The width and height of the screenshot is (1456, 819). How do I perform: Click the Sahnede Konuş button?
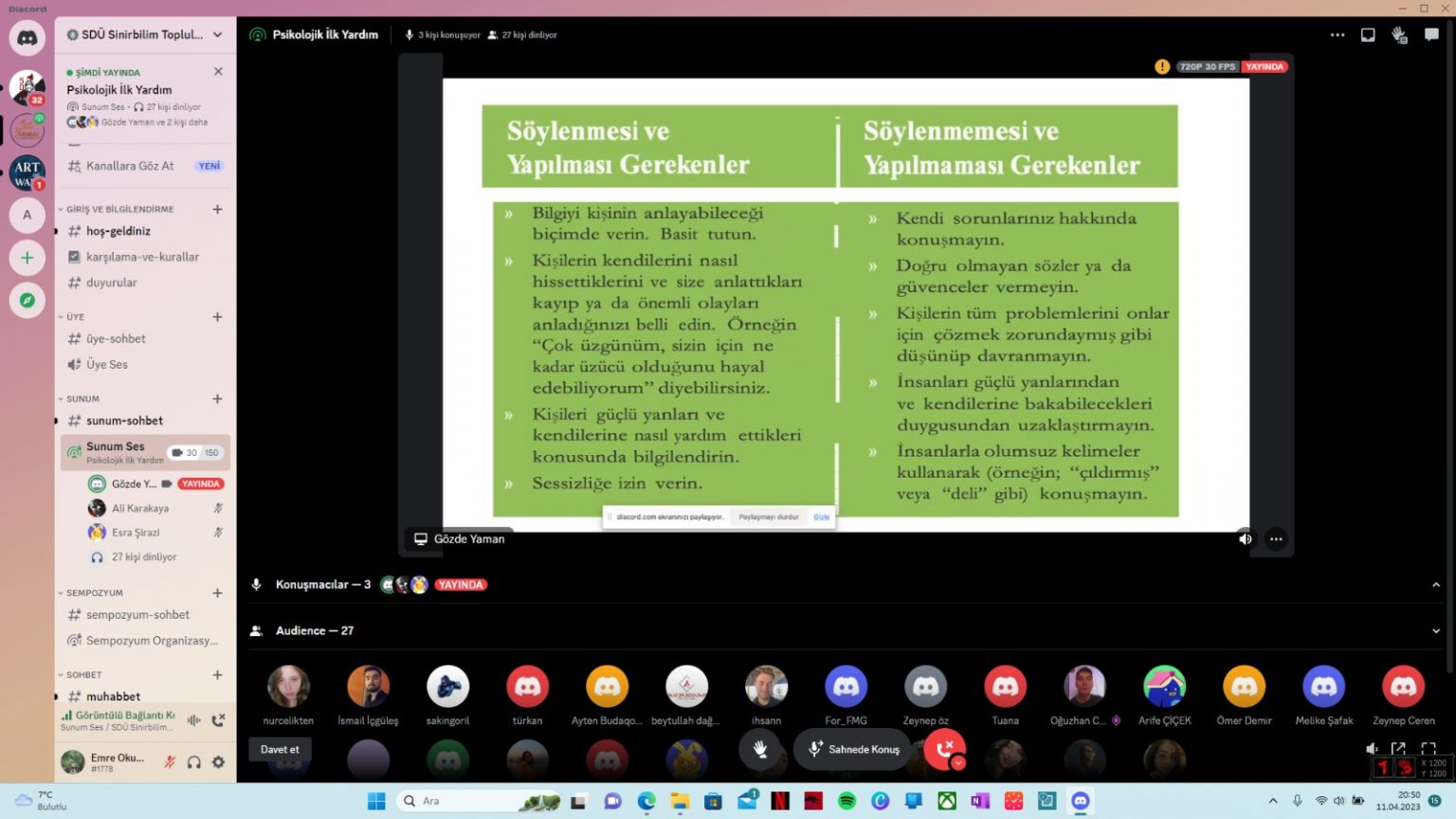(853, 749)
